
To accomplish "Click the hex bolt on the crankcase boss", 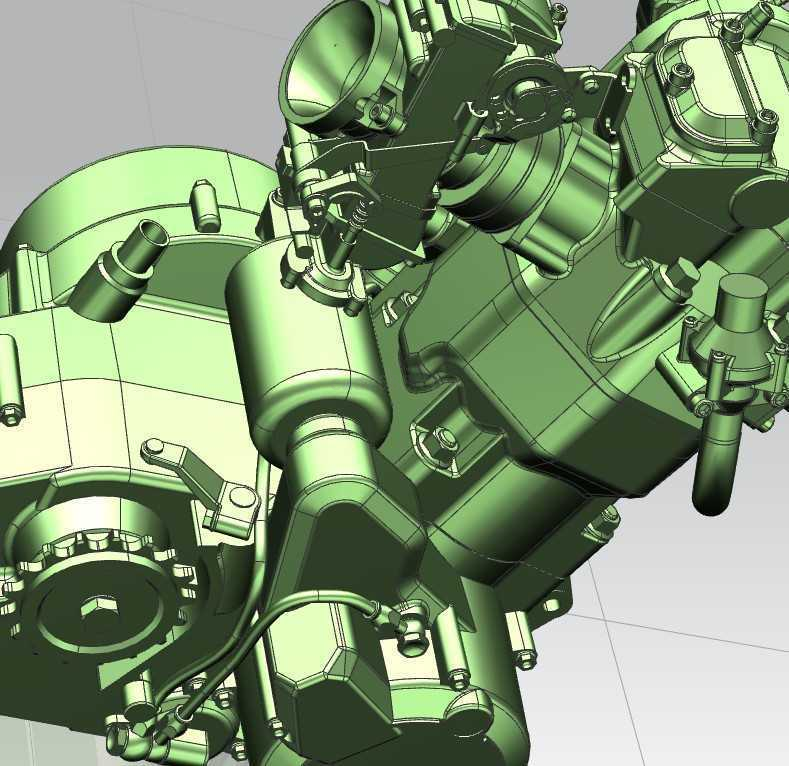I will point(442,438).
